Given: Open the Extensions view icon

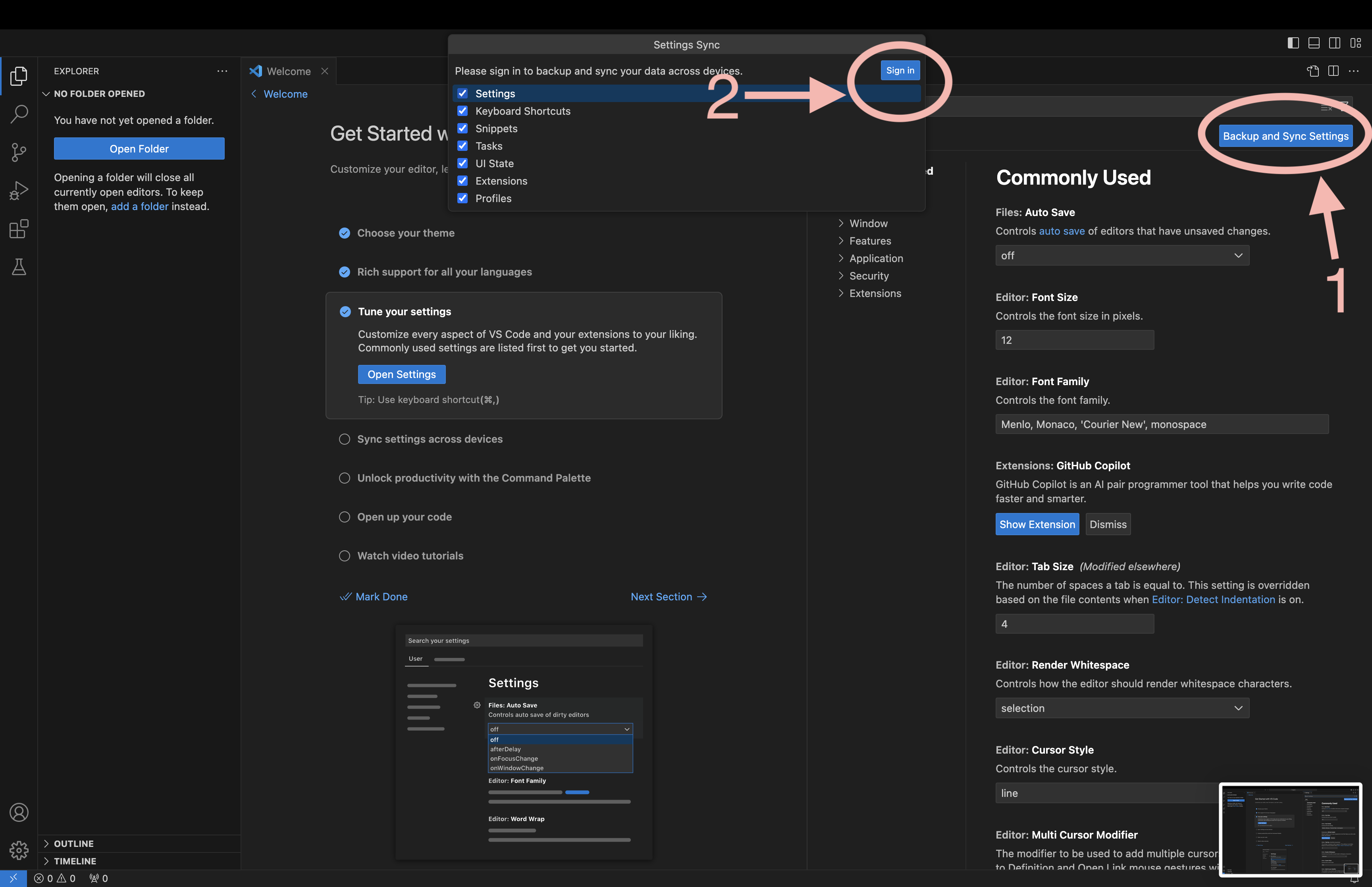Looking at the screenshot, I should [19, 229].
